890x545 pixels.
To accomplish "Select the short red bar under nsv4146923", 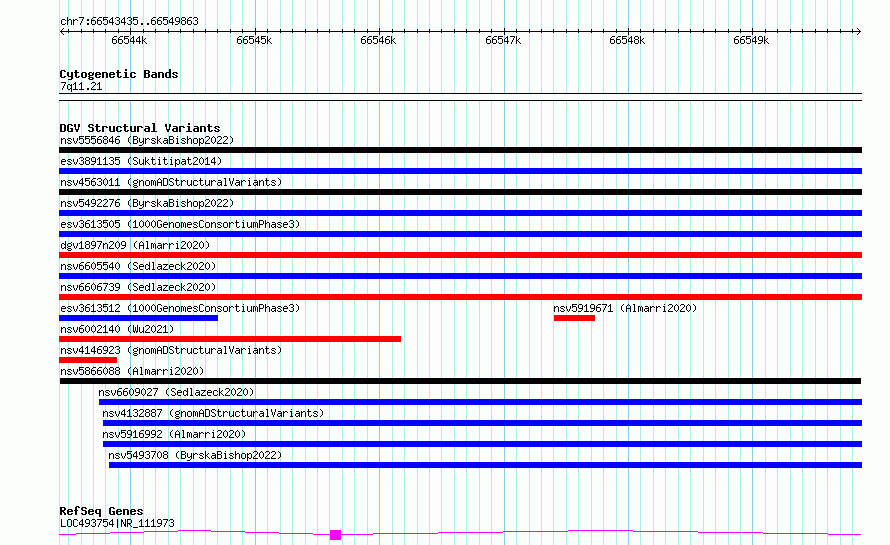I will tap(88, 360).
